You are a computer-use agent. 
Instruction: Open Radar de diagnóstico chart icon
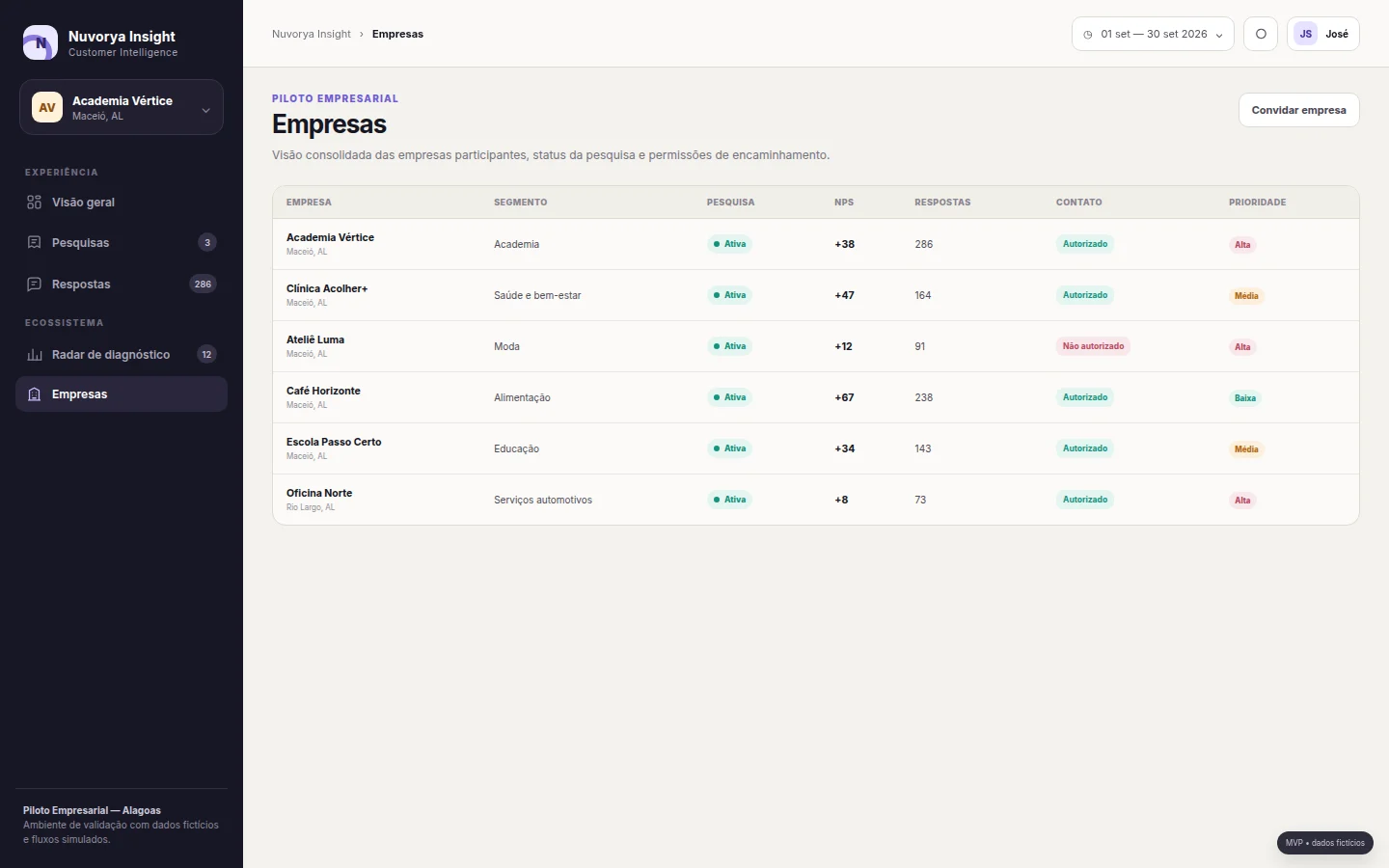coord(35,355)
